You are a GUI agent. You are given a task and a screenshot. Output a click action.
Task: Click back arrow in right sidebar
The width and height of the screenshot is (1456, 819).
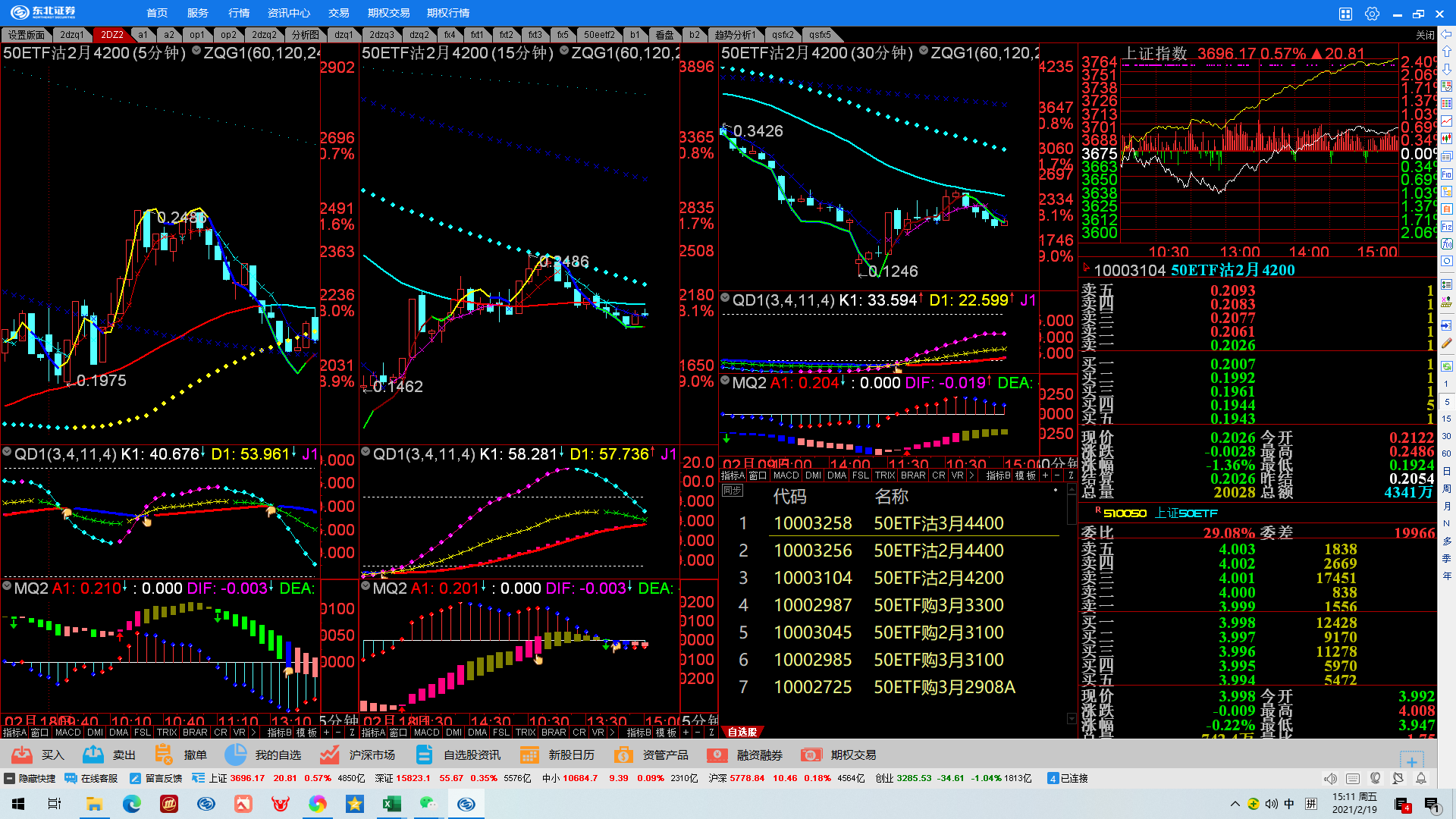tap(1447, 34)
